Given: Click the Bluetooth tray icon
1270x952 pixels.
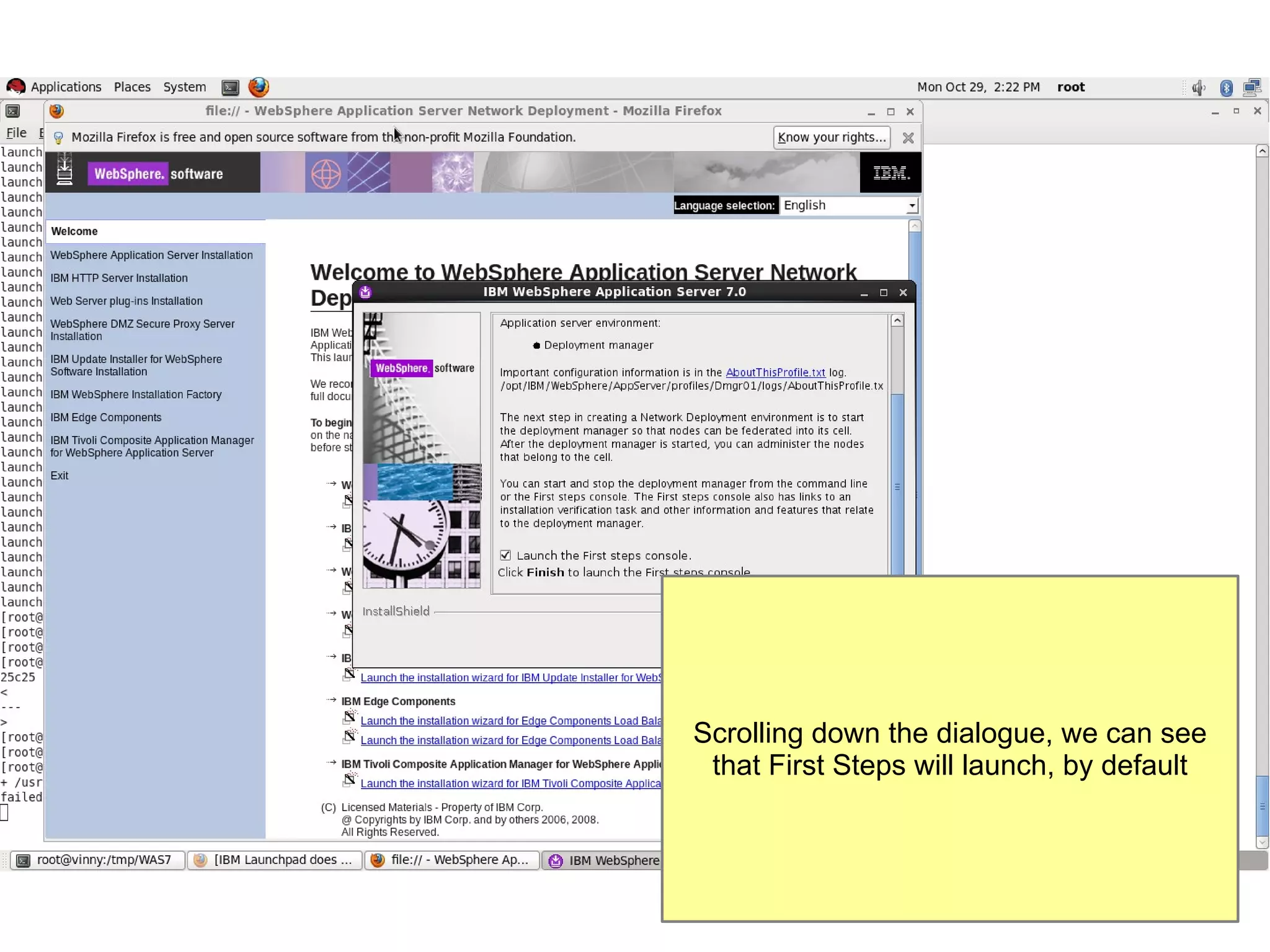Looking at the screenshot, I should 1226,87.
